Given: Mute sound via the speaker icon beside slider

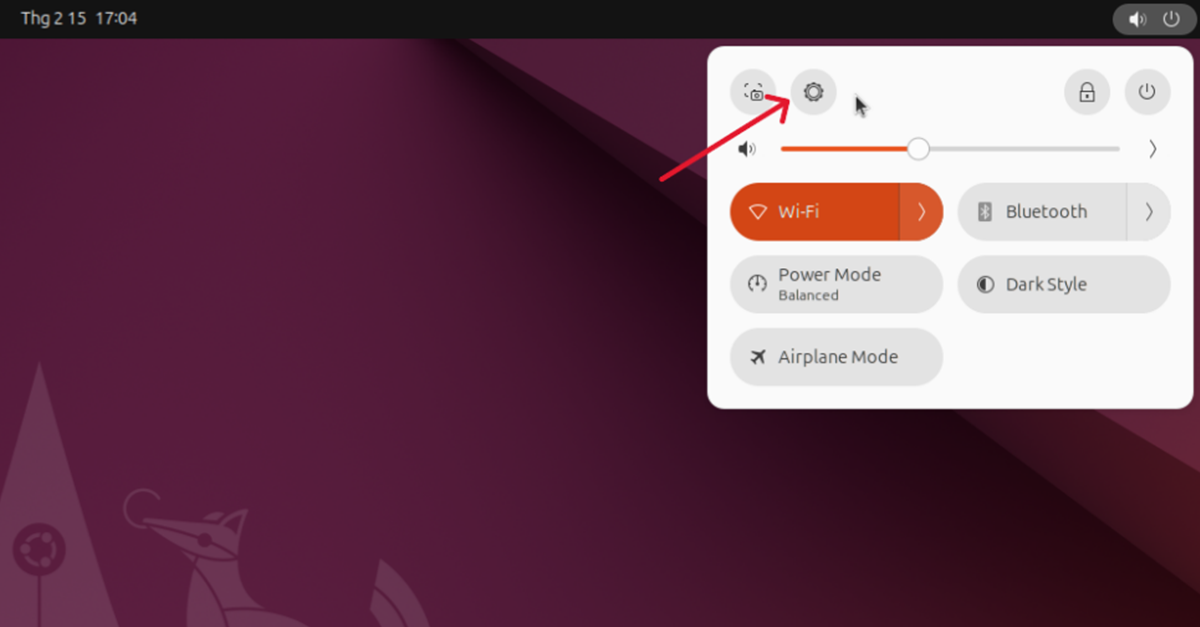Looking at the screenshot, I should click(747, 149).
